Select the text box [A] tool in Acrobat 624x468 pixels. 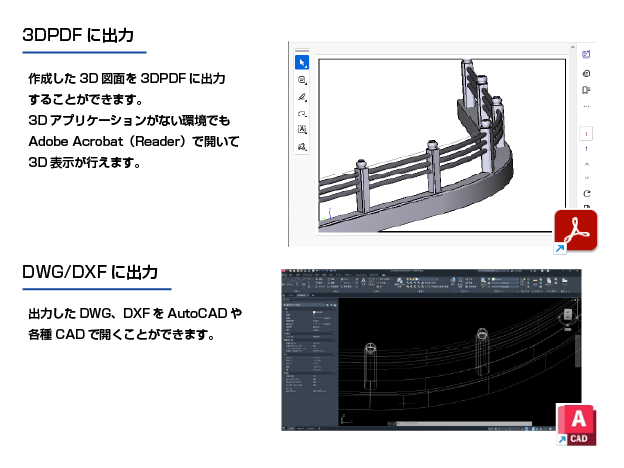coord(302,130)
